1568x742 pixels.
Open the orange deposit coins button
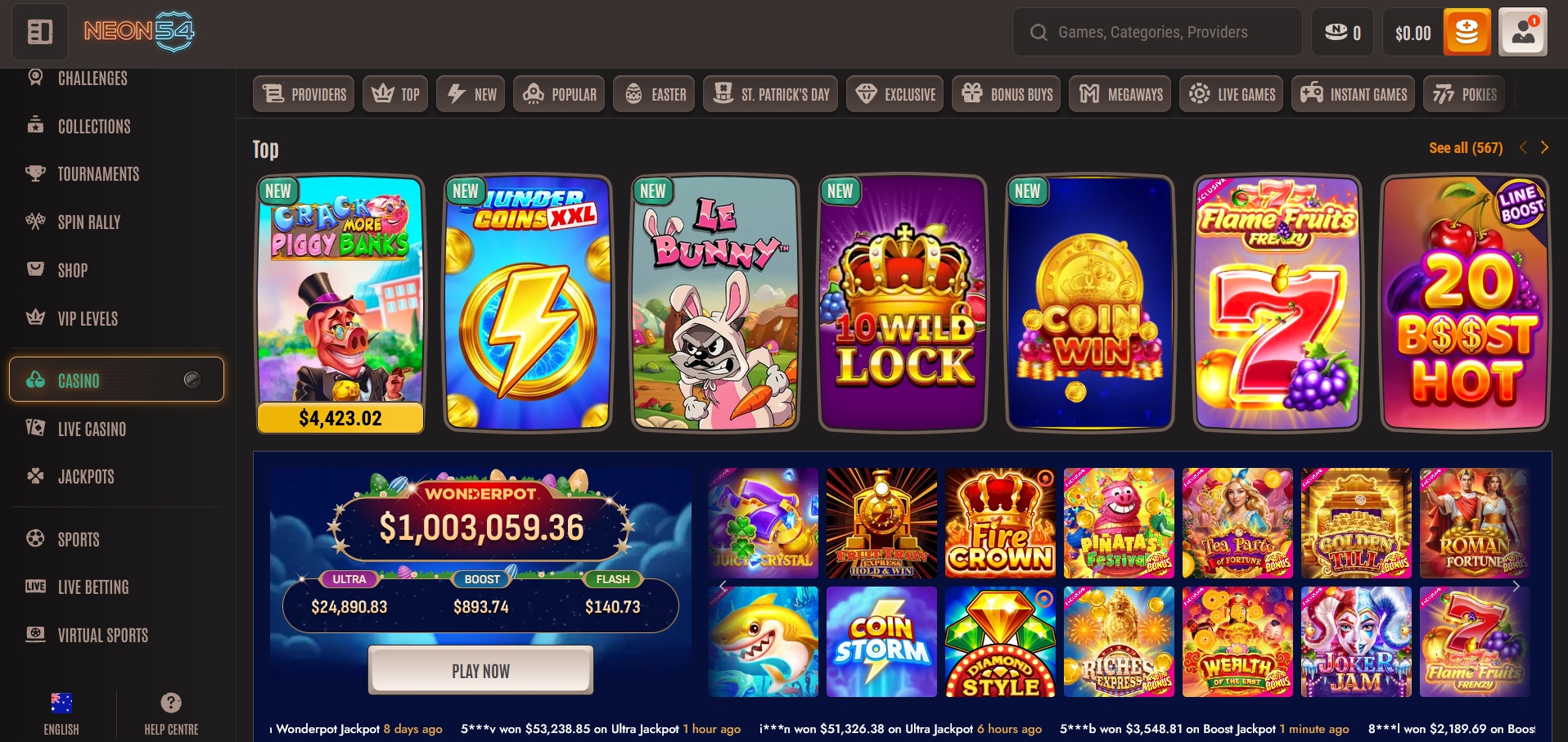[x=1466, y=32]
